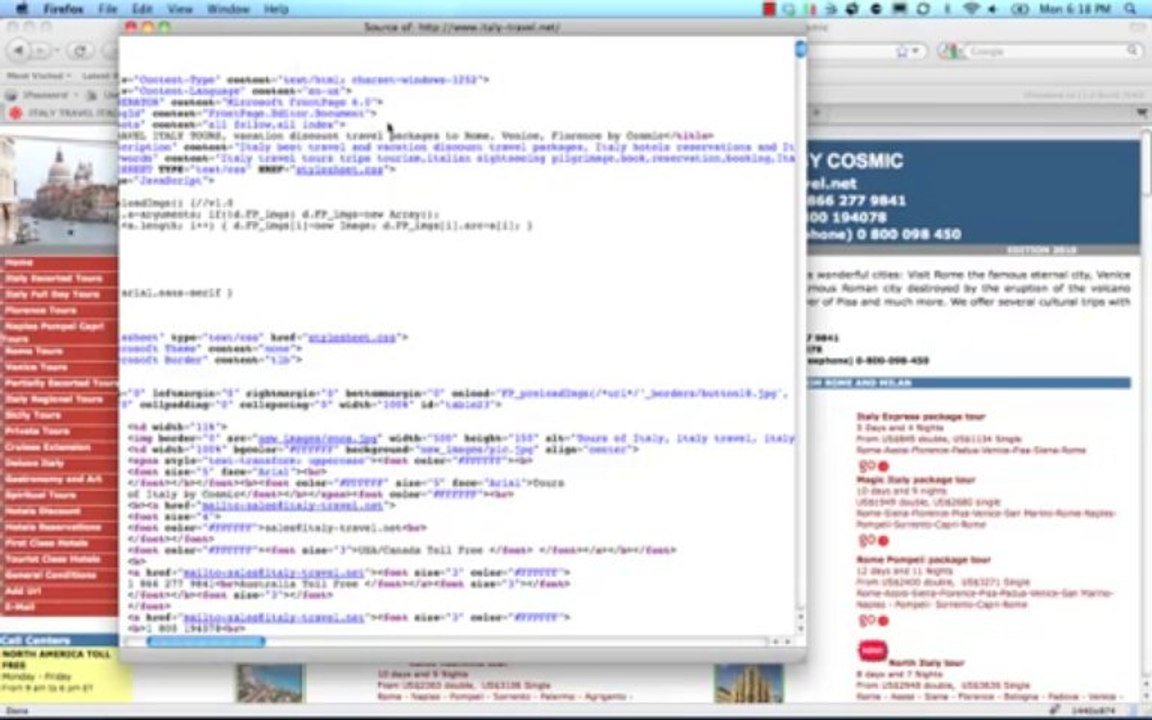Click the Wi-Fi status icon

point(971,9)
